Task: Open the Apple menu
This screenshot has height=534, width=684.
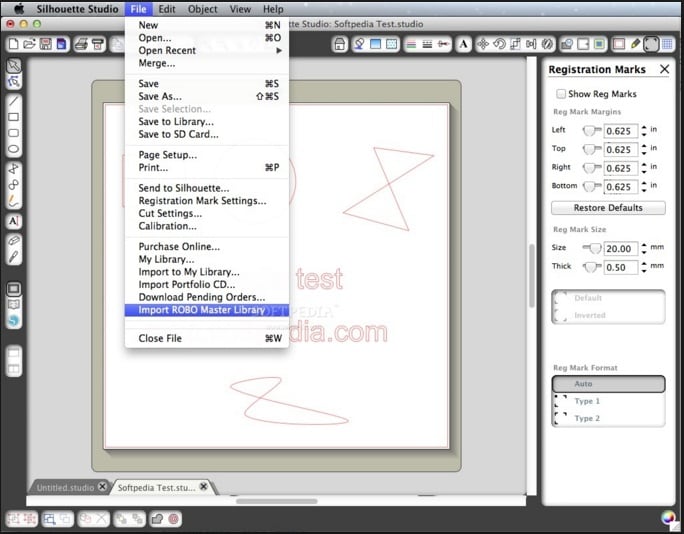Action: point(18,9)
